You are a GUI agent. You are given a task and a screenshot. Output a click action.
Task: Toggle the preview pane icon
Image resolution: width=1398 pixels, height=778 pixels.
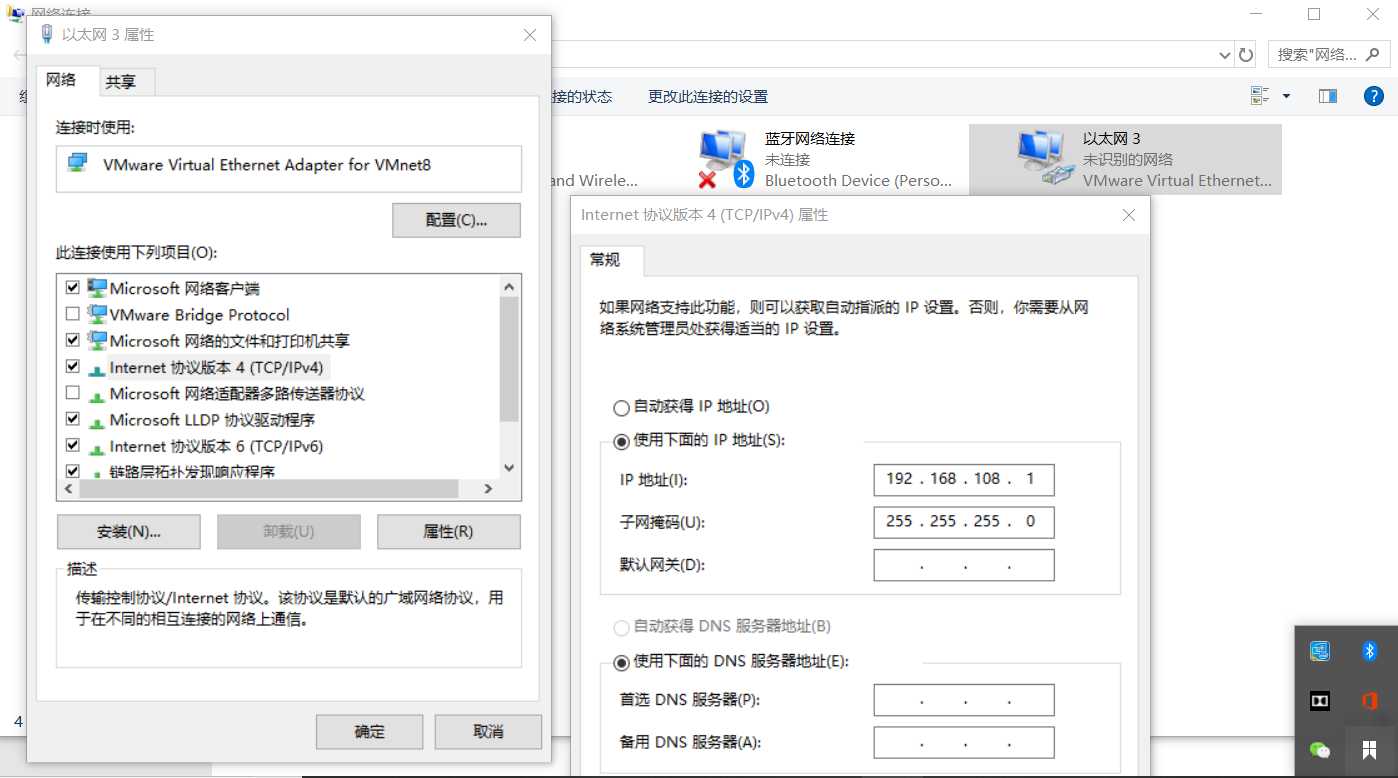coord(1328,97)
